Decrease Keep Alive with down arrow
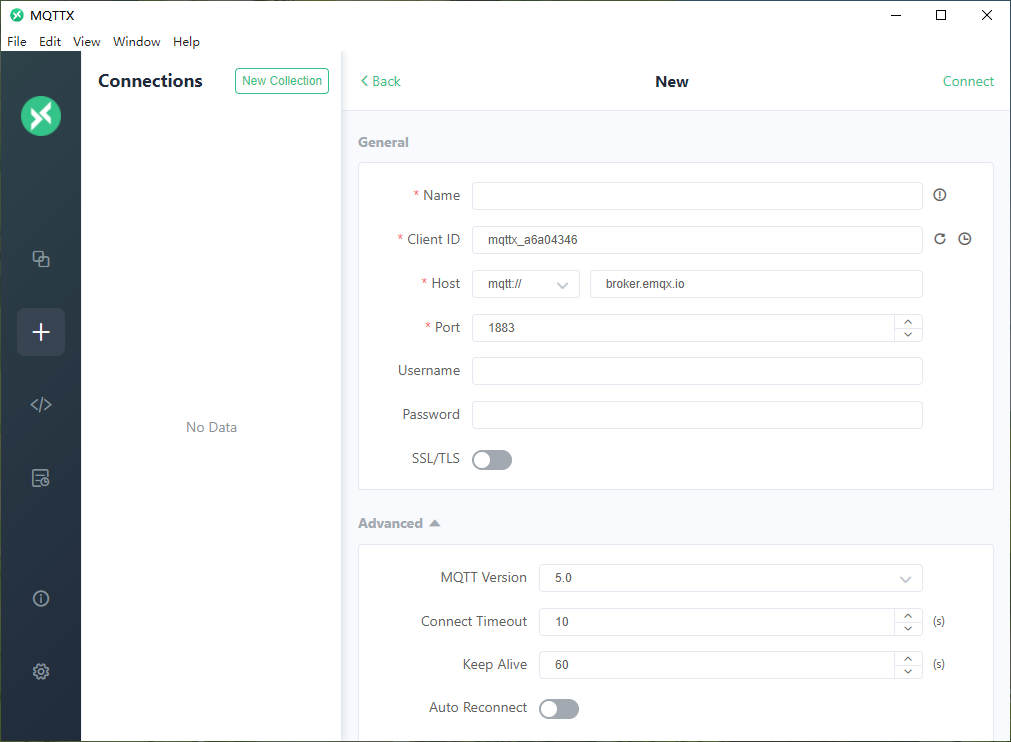The width and height of the screenshot is (1011, 742). click(x=908, y=671)
